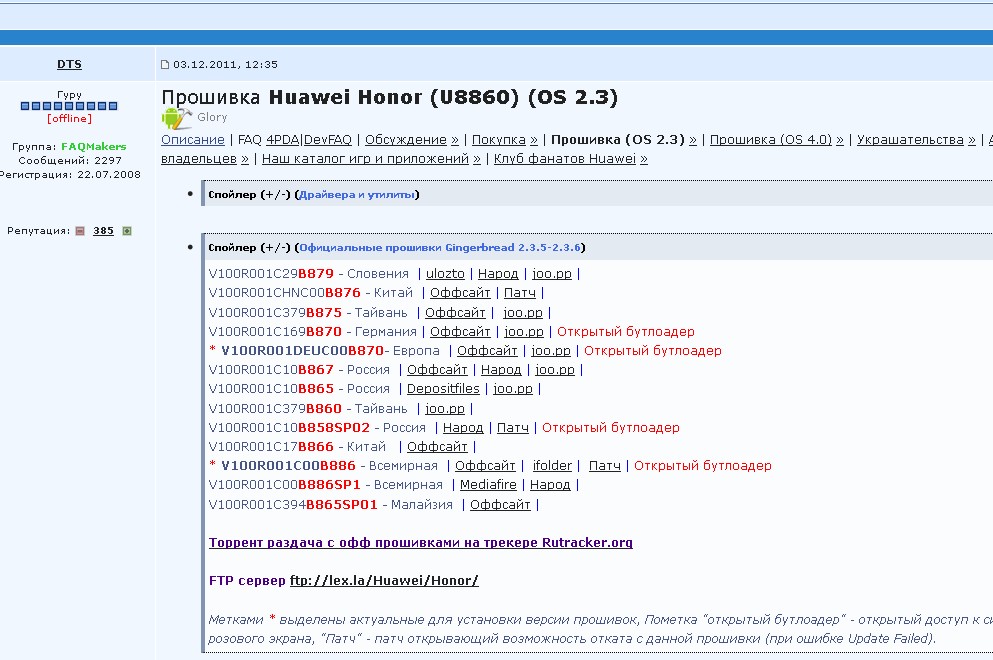
Task: Open Наш каталог игр и приложений link
Action: click(371, 159)
